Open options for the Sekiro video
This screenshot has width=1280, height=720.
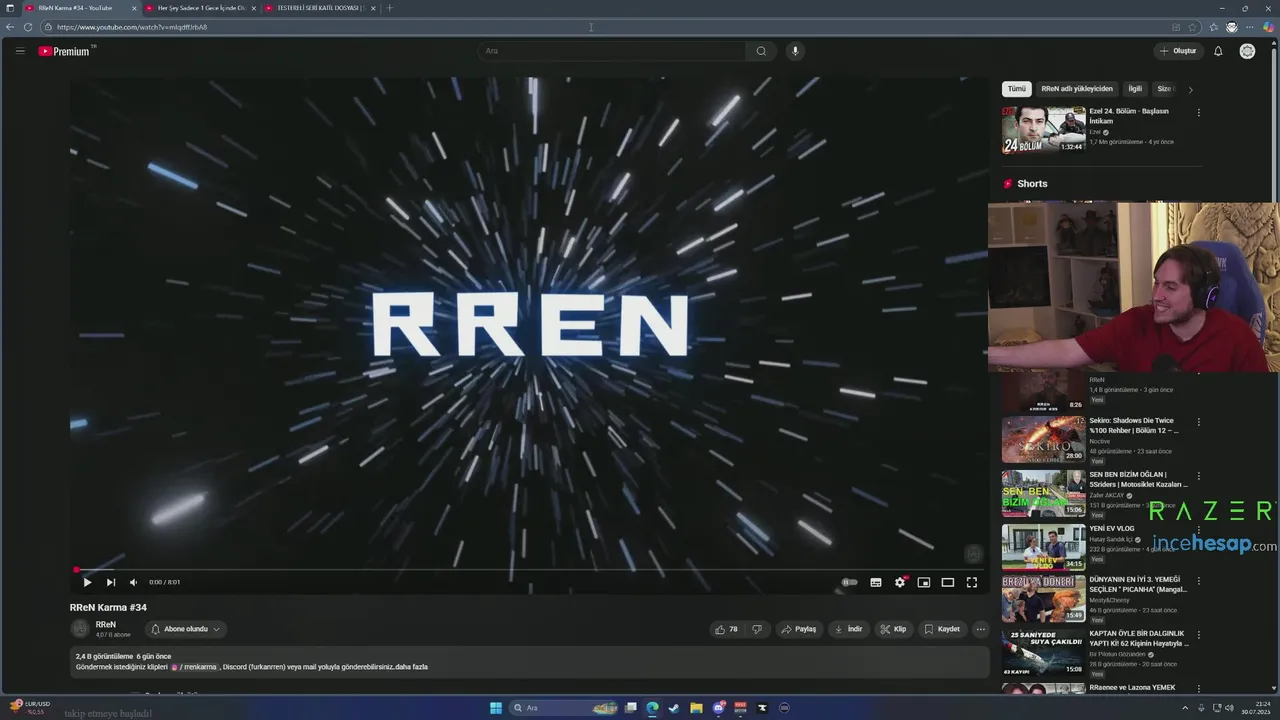(1198, 422)
